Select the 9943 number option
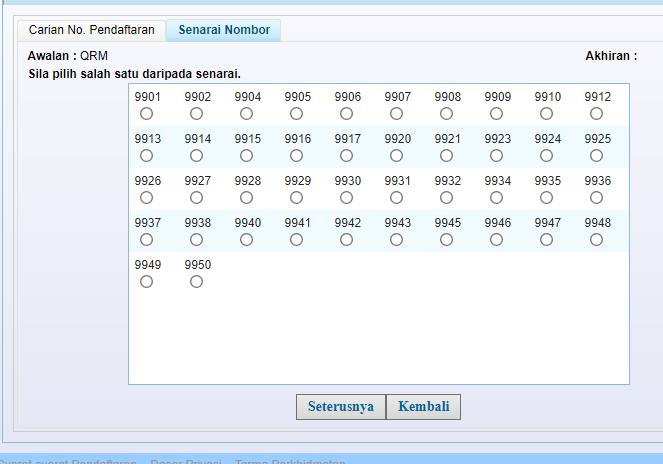The image size is (663, 464). [x=397, y=240]
